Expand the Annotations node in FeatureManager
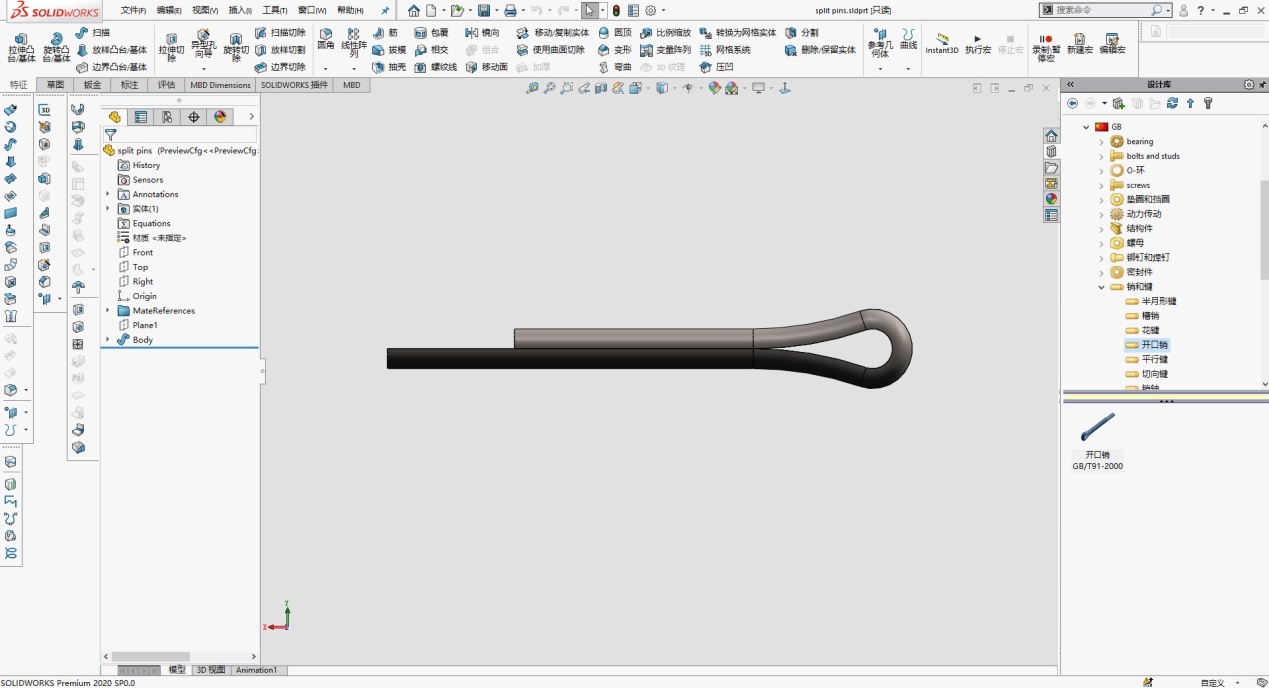Screen dimensions: 1269x688 pyautogui.click(x=109, y=194)
